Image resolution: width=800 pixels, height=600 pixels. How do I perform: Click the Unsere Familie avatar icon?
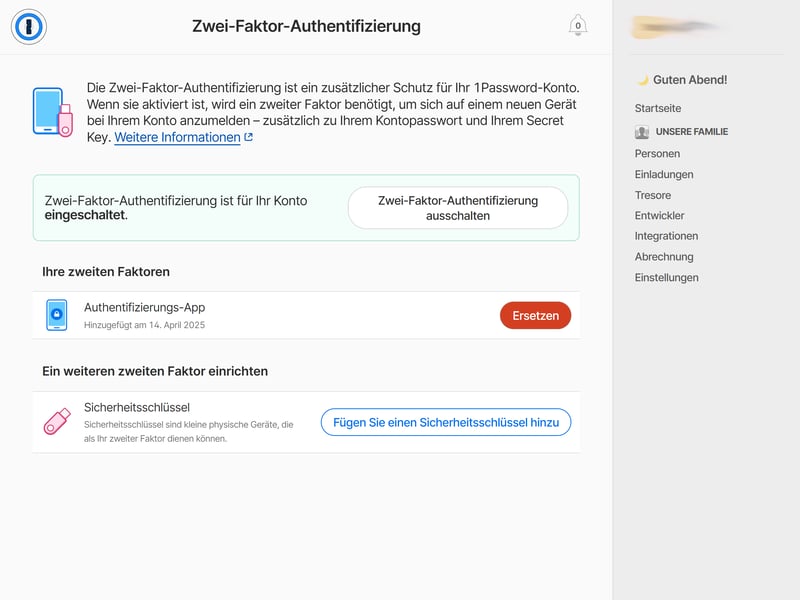(x=642, y=132)
